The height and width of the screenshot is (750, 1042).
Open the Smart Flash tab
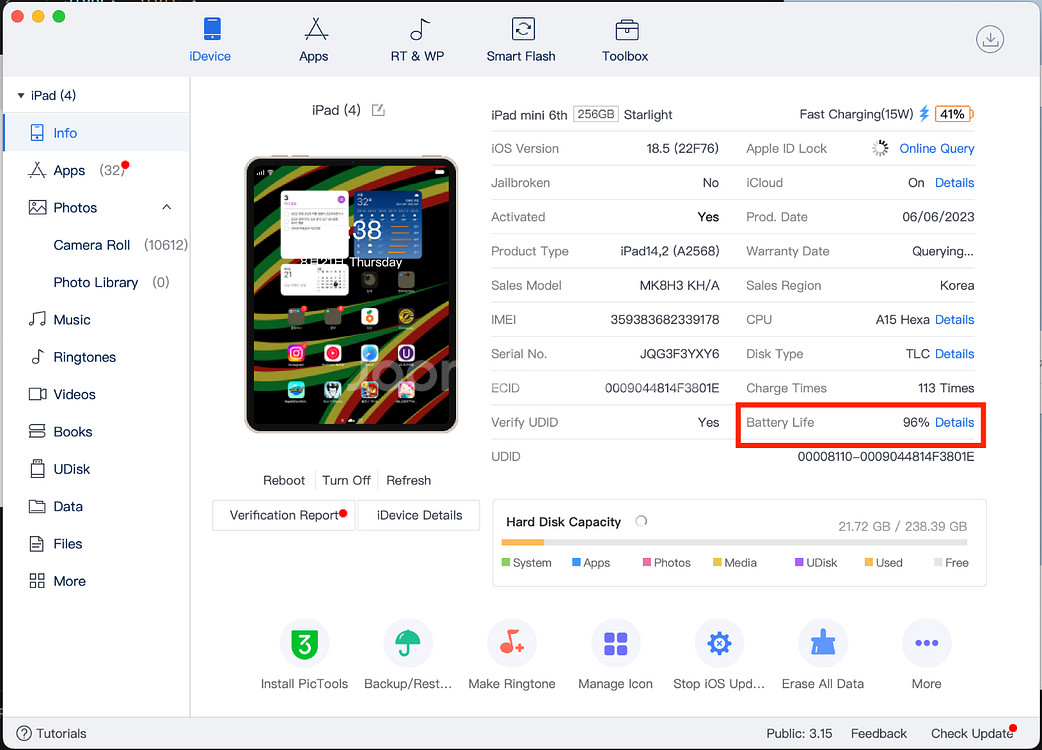click(x=521, y=40)
